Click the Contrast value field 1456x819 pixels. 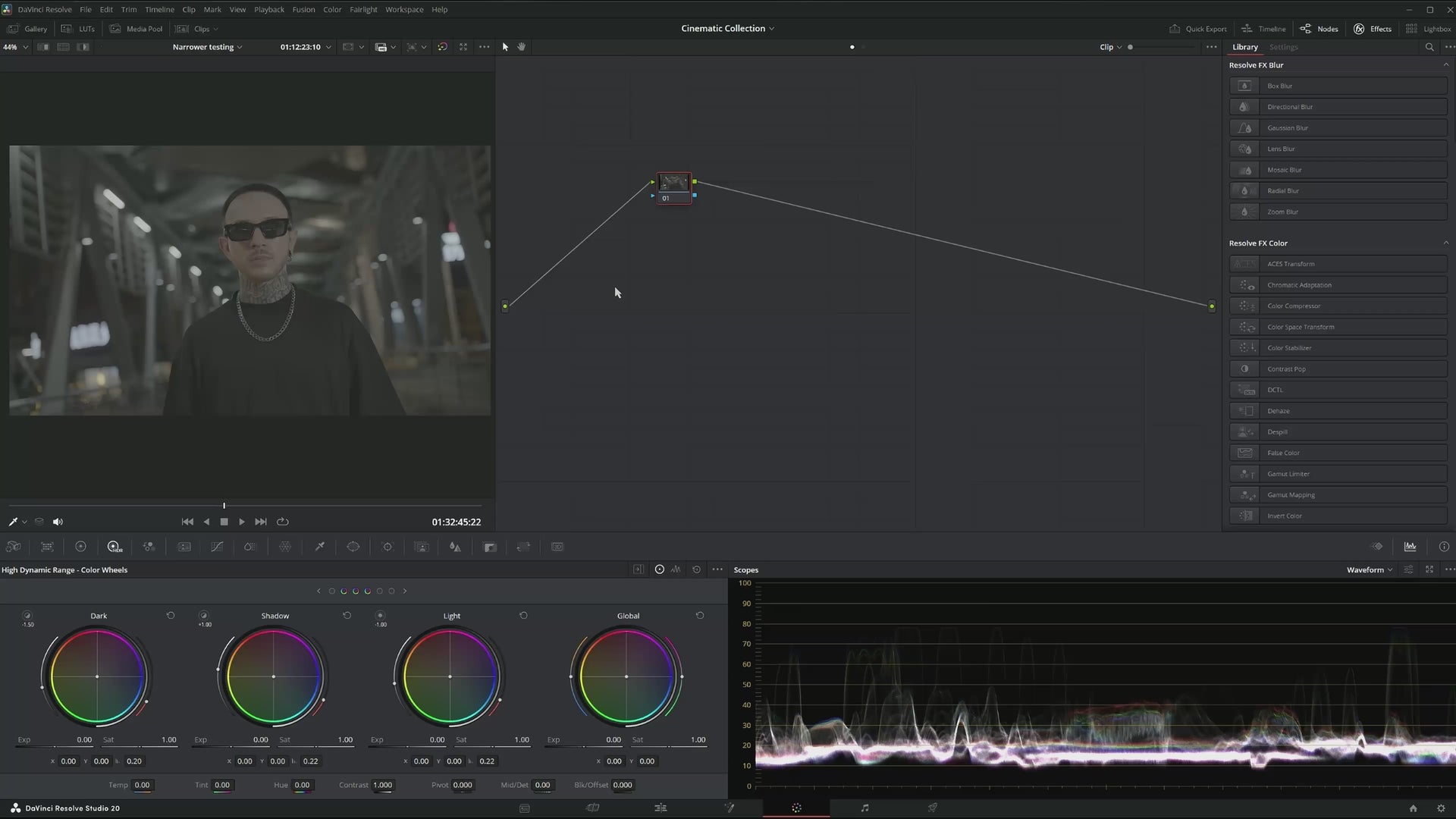point(383,785)
